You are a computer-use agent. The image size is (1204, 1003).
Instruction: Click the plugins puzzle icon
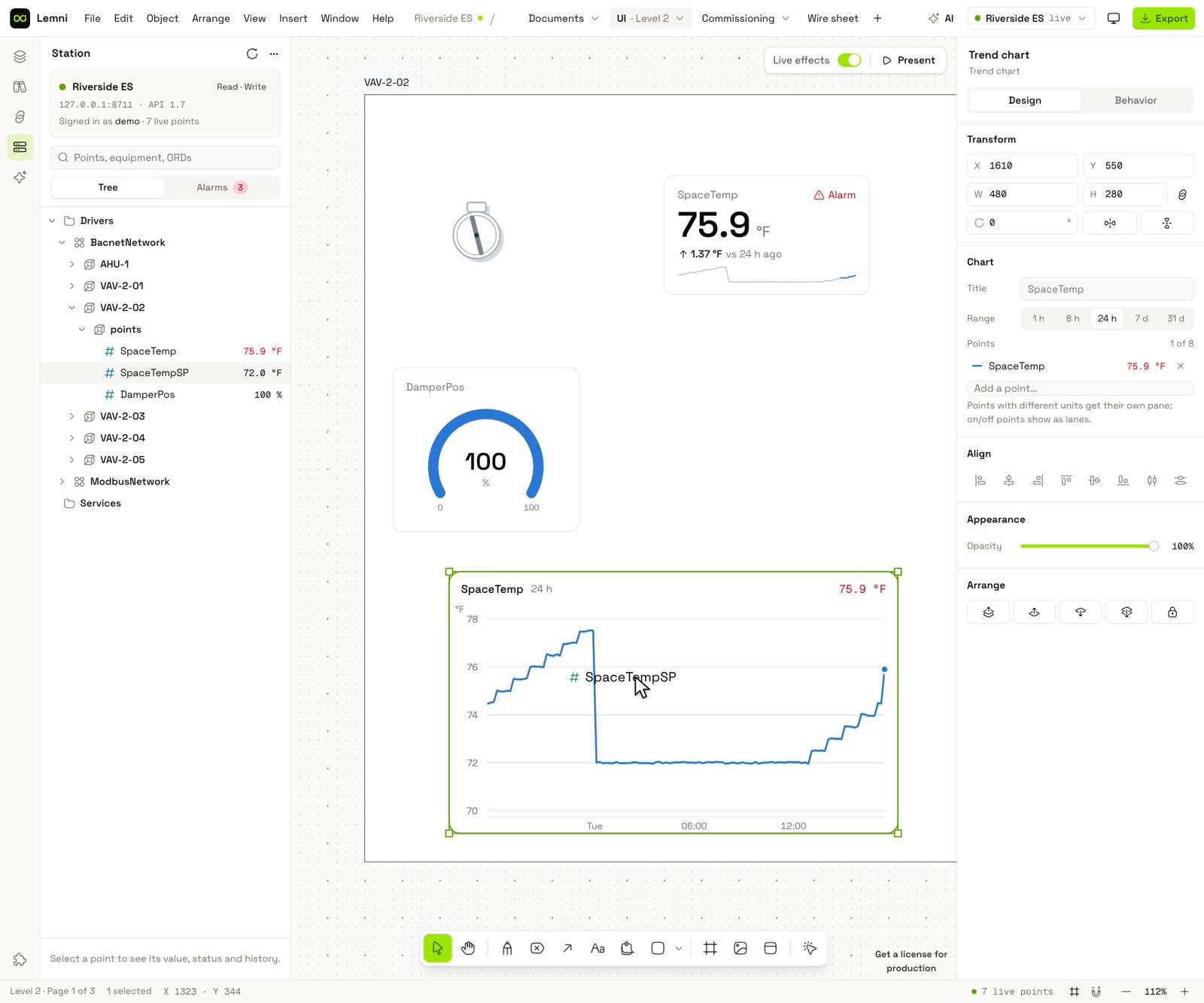(x=20, y=959)
